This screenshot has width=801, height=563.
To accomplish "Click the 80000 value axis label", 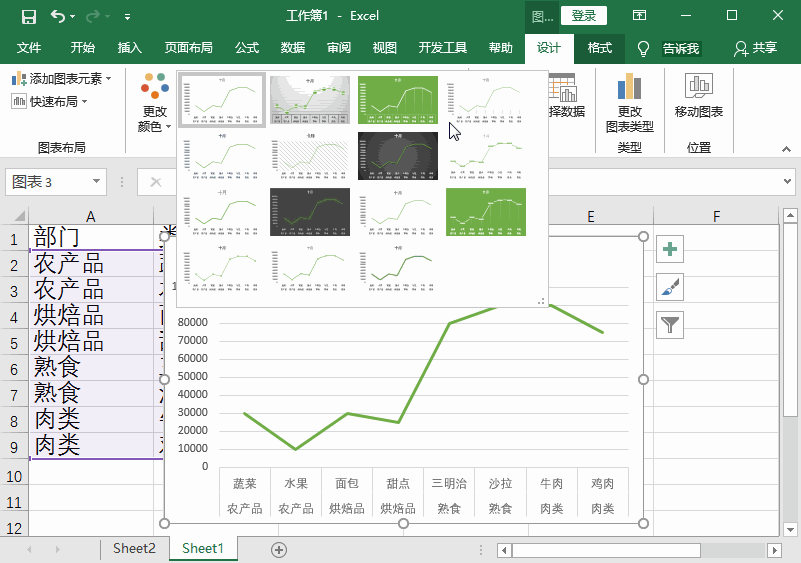I will coord(192,322).
